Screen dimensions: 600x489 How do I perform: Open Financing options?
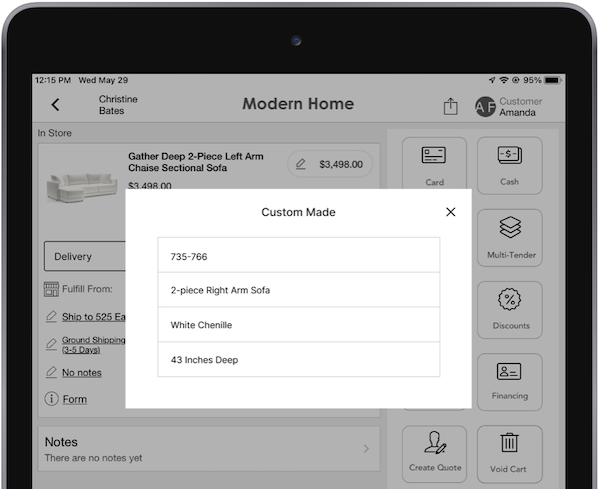(509, 382)
